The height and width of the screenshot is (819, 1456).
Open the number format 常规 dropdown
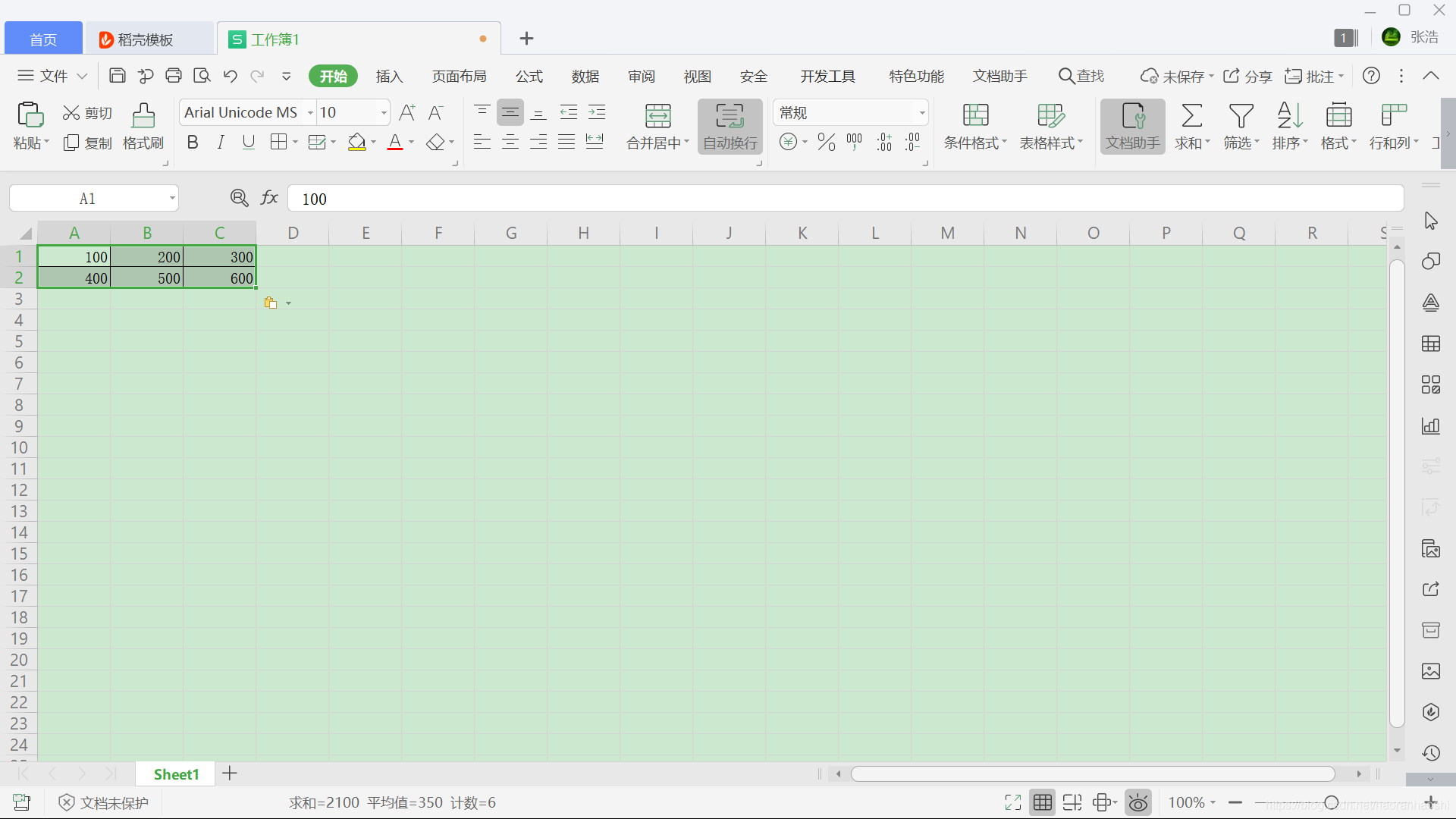tap(921, 113)
